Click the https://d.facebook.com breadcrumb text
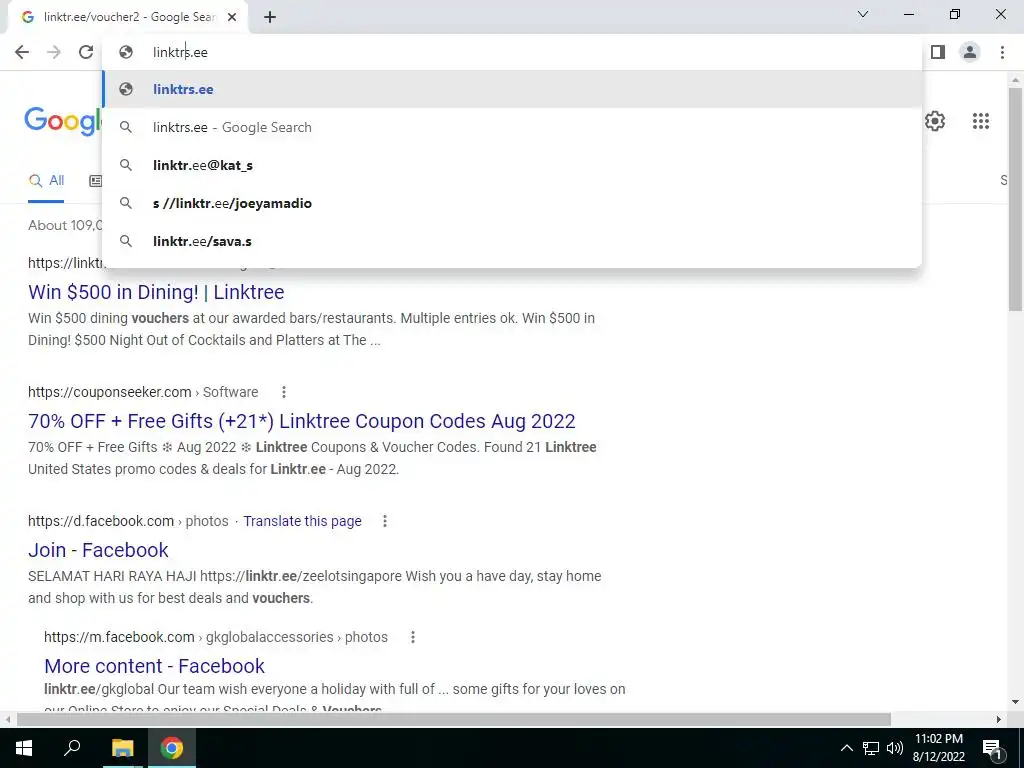This screenshot has width=1024, height=768. [101, 521]
